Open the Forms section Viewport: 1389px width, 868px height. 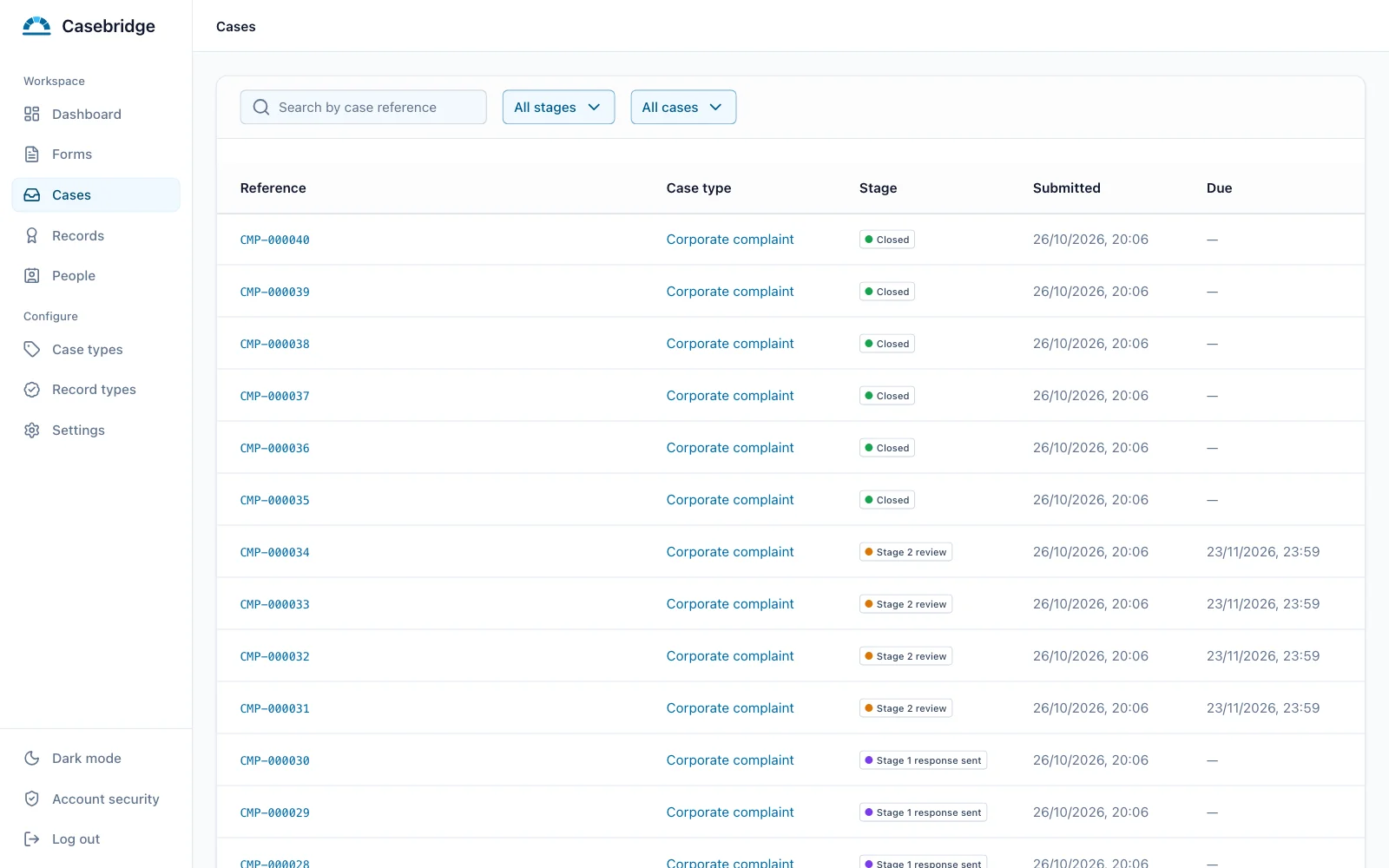pyautogui.click(x=95, y=155)
